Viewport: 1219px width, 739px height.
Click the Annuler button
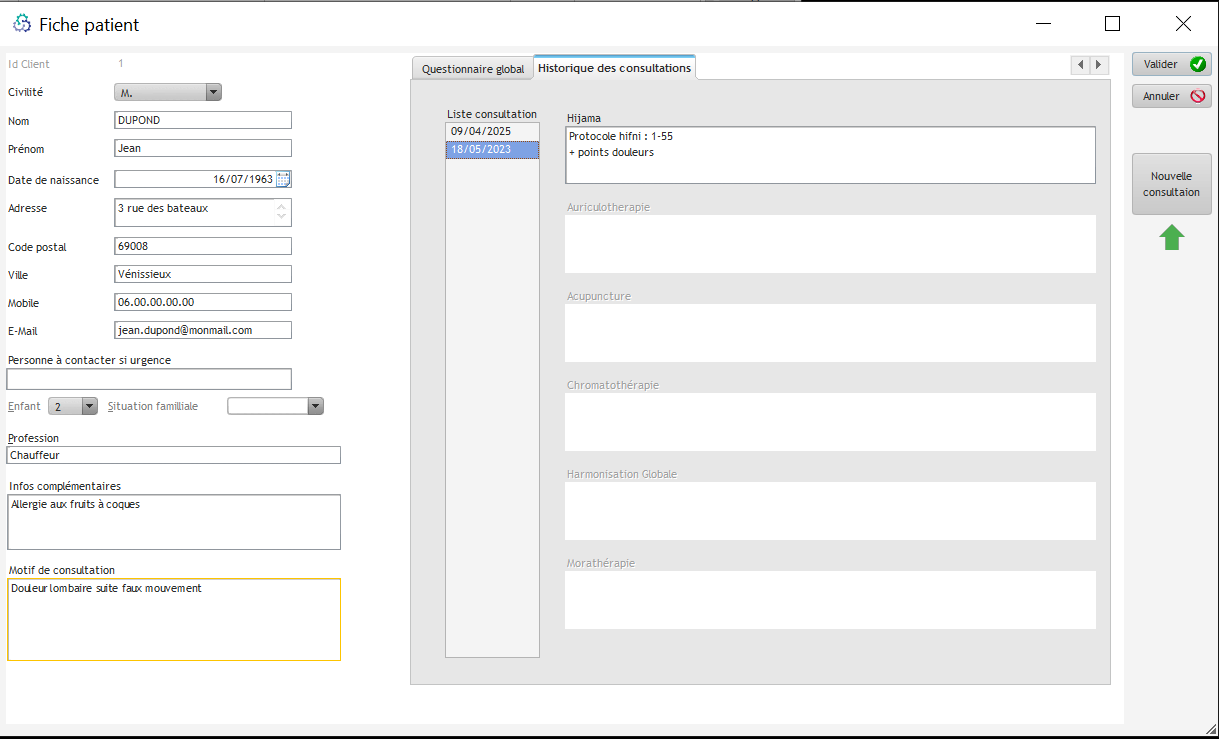coord(1171,97)
